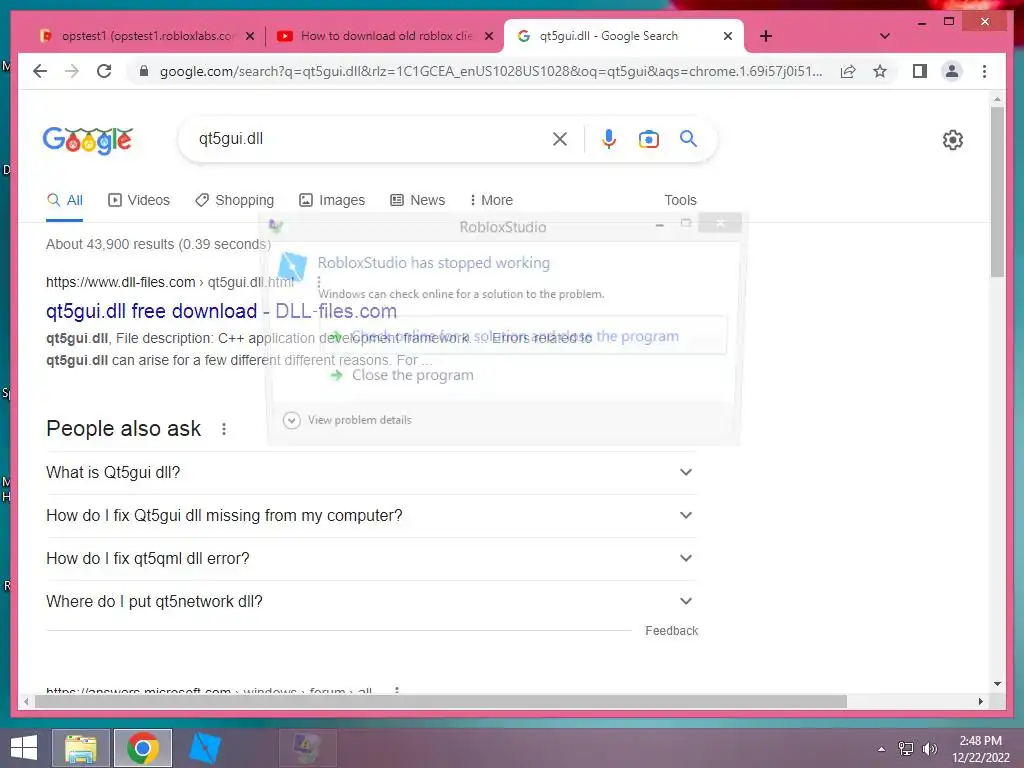Open a new tab with plus button
The height and width of the screenshot is (768, 1024).
(766, 36)
